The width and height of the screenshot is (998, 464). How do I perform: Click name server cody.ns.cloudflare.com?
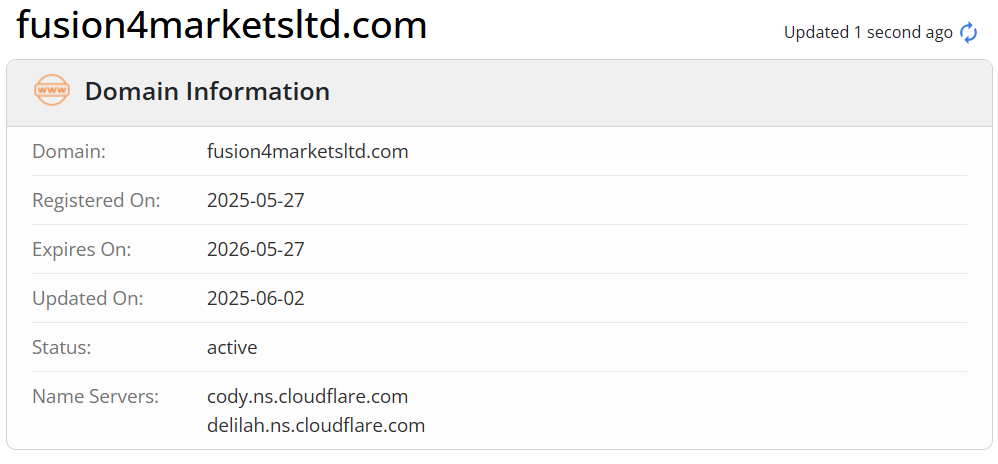pos(307,397)
